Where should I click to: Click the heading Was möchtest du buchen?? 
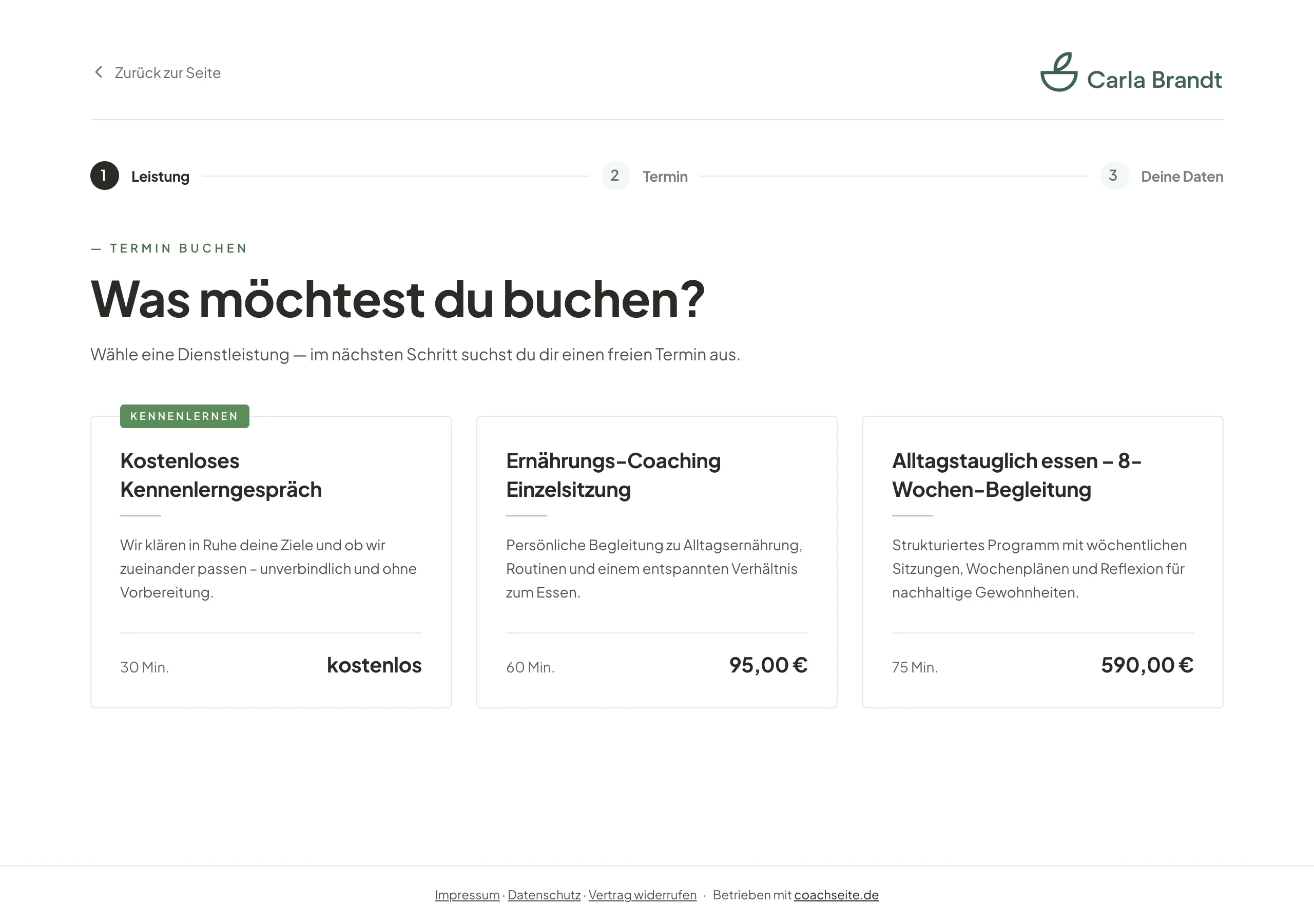[398, 299]
